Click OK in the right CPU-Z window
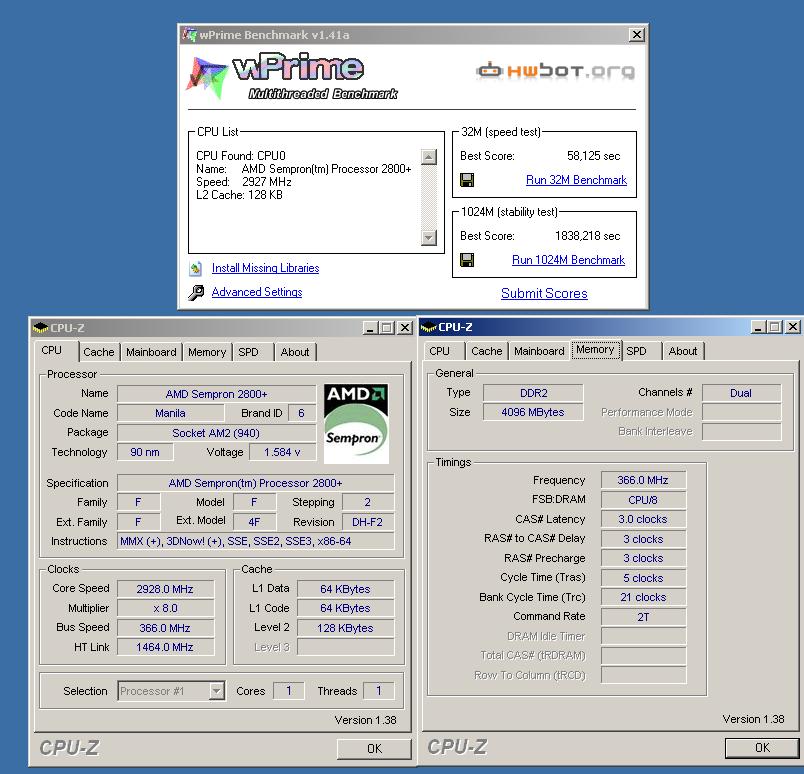Image resolution: width=804 pixels, height=774 pixels. point(762,748)
